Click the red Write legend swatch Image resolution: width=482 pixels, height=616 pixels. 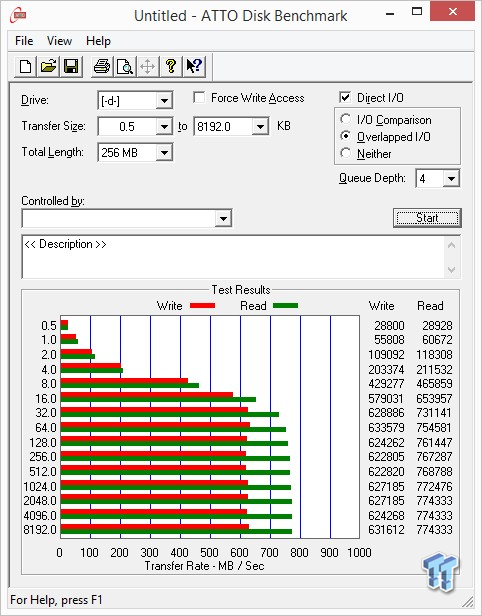coord(202,306)
